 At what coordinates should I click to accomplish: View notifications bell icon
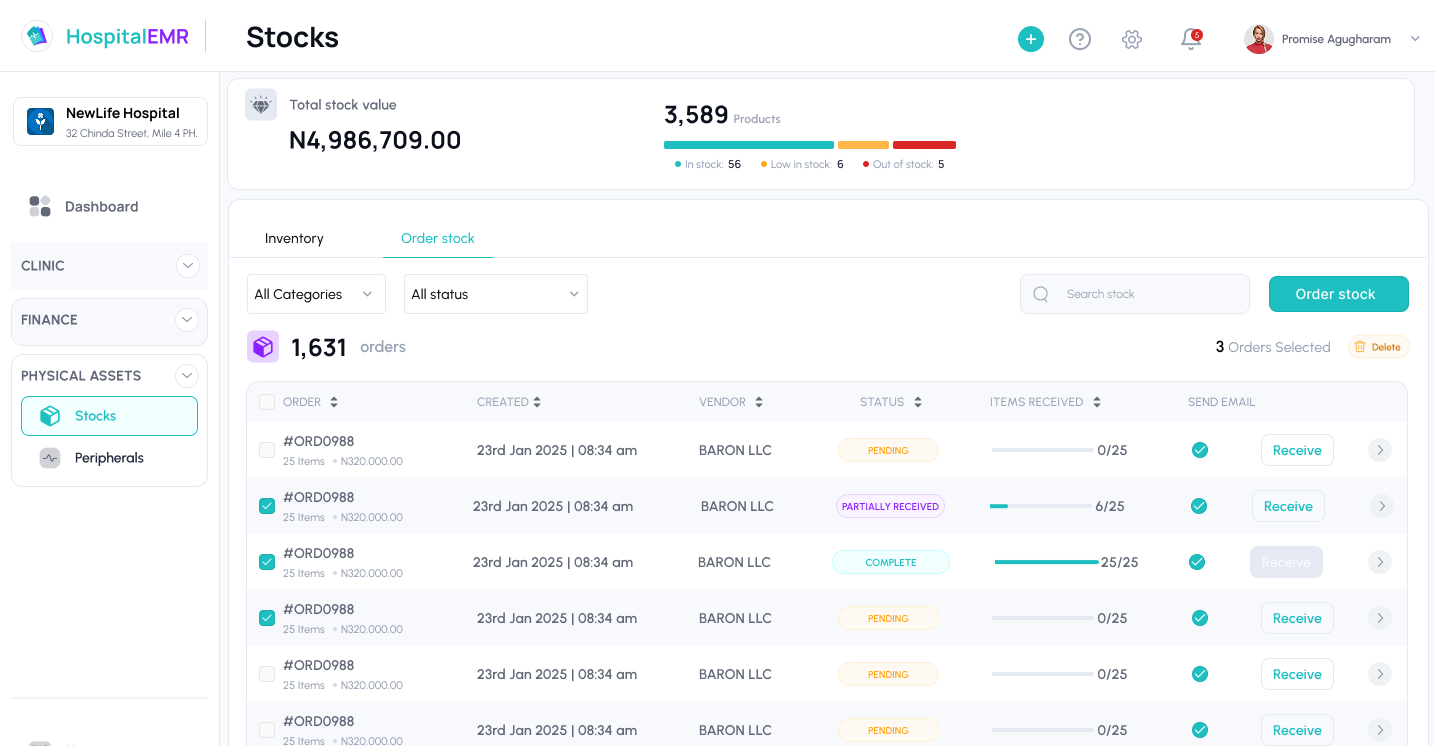click(1190, 39)
